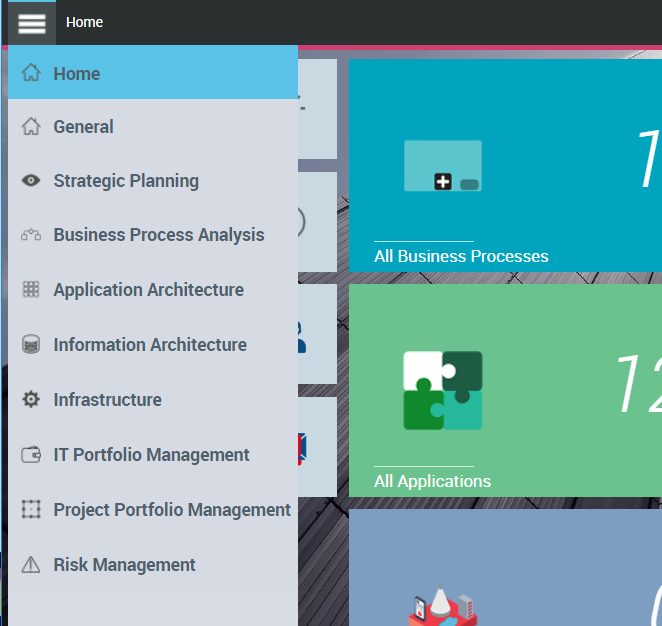Image resolution: width=662 pixels, height=626 pixels.
Task: Click the business process diagram tile icon
Action: (443, 166)
